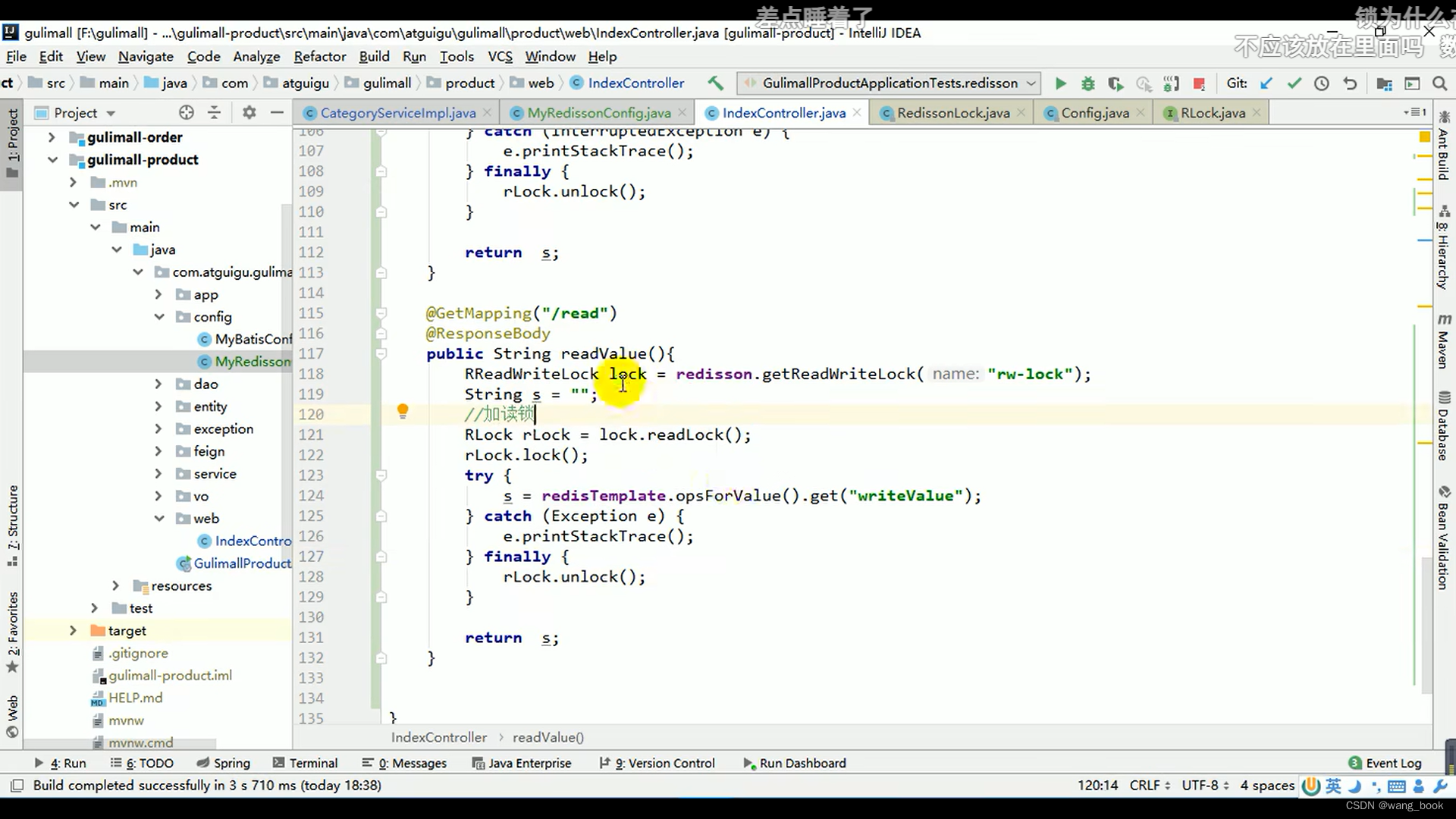Click line number 124 in gutter
The image size is (1456, 819).
tap(311, 496)
